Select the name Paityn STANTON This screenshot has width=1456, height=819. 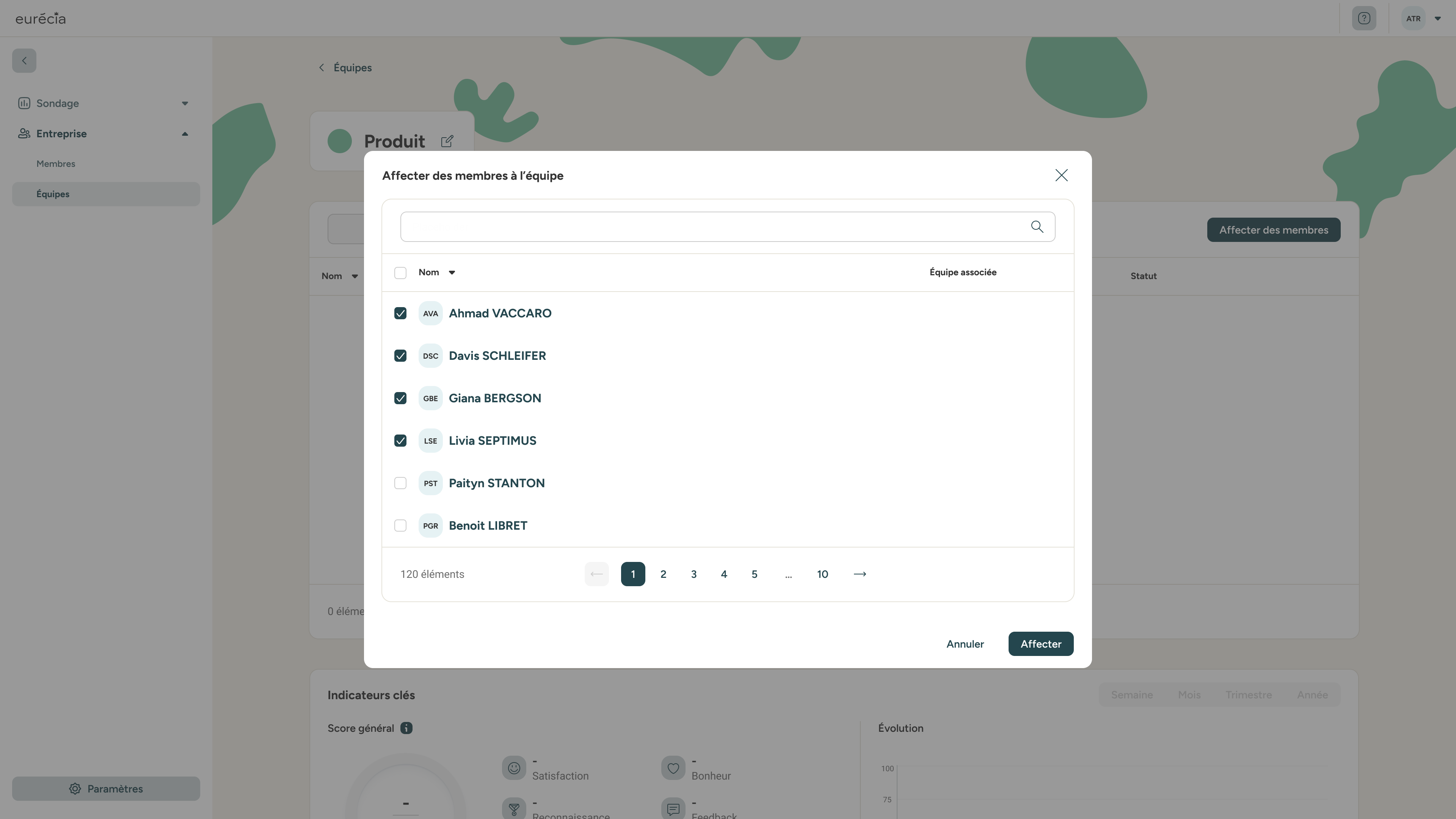[496, 483]
